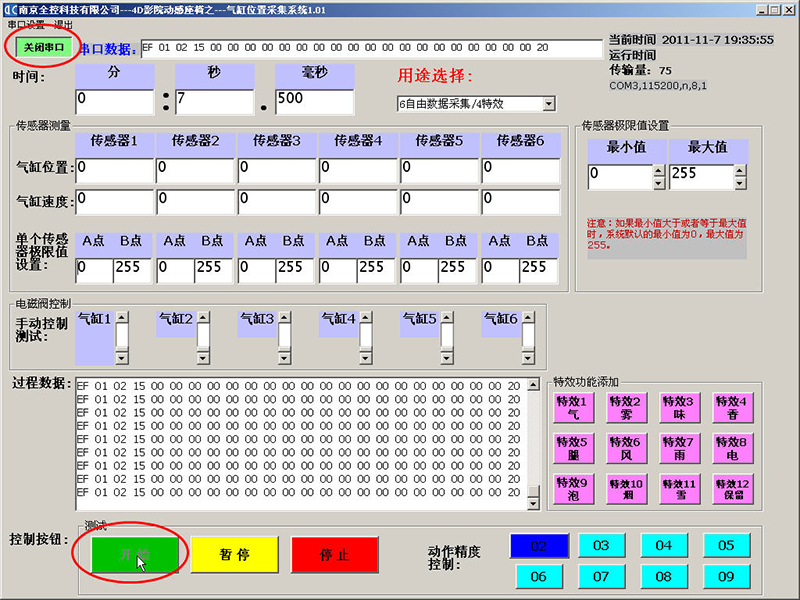This screenshot has height=600, width=800.
Task: Select motion precision 08
Action: [663, 576]
